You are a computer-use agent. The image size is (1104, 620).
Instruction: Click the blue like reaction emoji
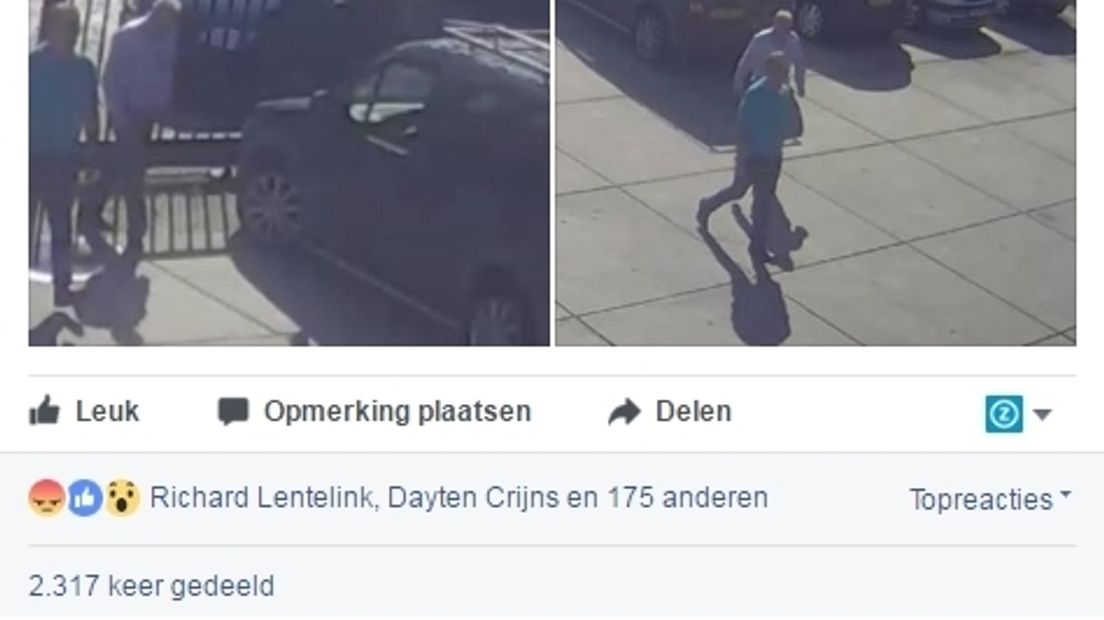[84, 498]
